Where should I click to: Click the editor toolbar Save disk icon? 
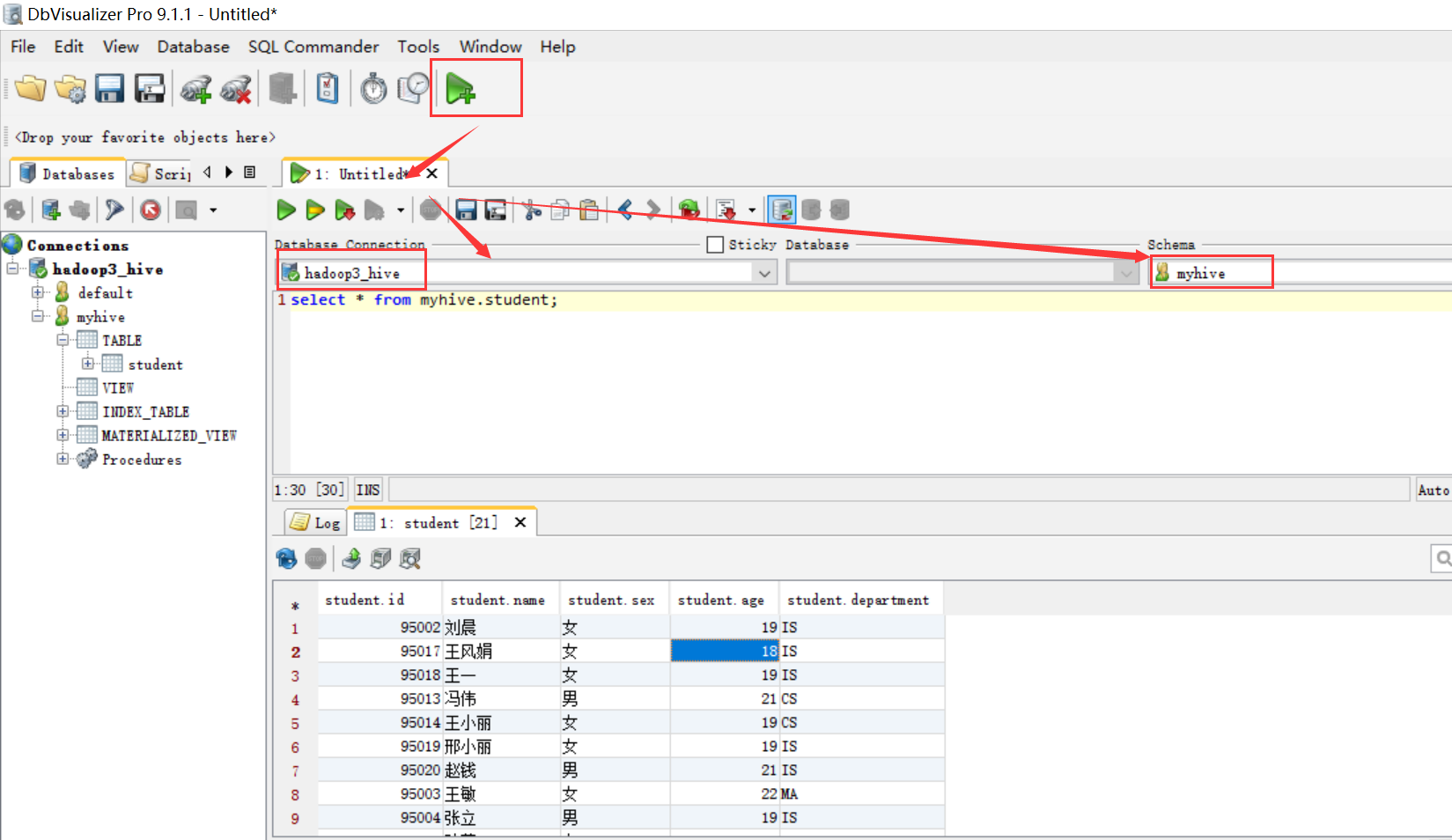click(x=466, y=210)
